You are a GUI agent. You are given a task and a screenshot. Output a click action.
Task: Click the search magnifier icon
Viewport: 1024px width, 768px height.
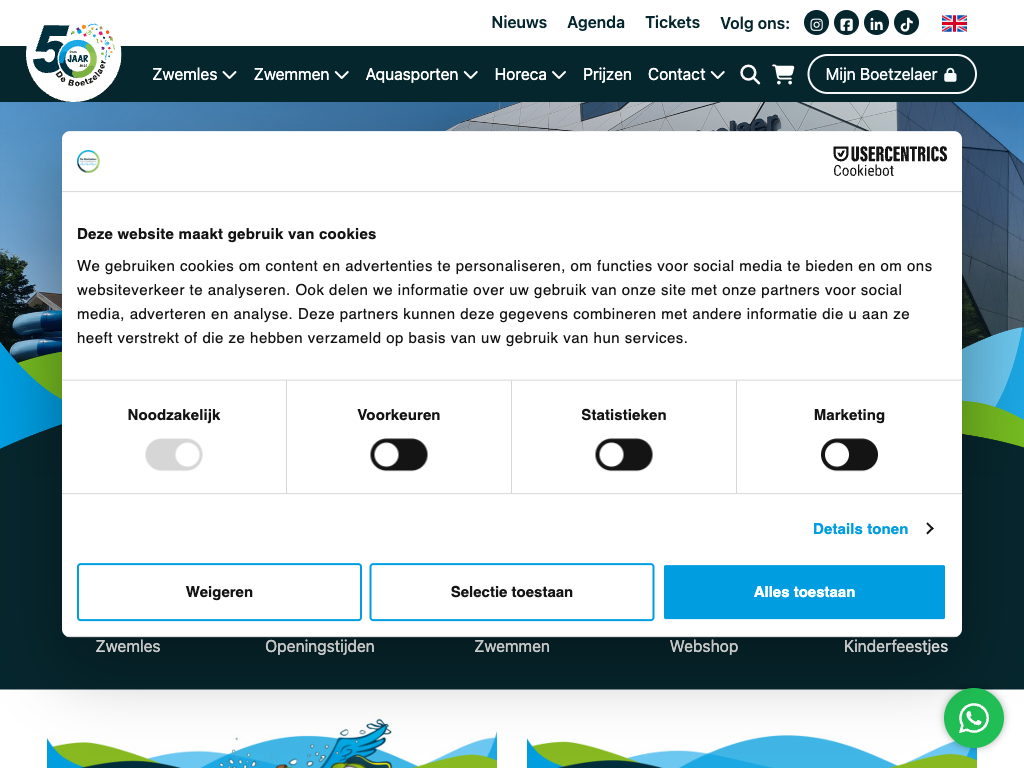tap(750, 74)
